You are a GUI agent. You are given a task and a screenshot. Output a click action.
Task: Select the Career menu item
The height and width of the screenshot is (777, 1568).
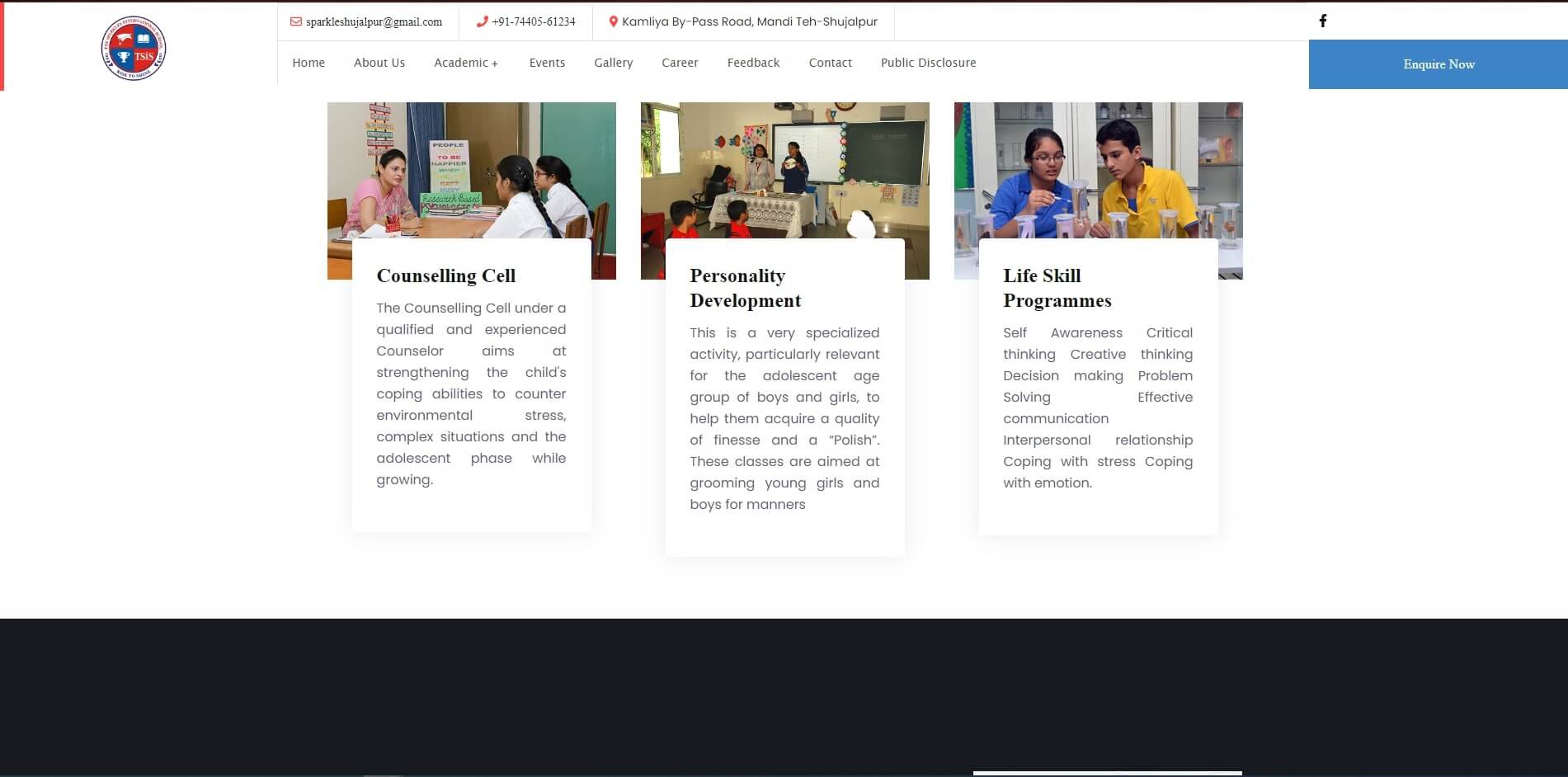pos(680,63)
